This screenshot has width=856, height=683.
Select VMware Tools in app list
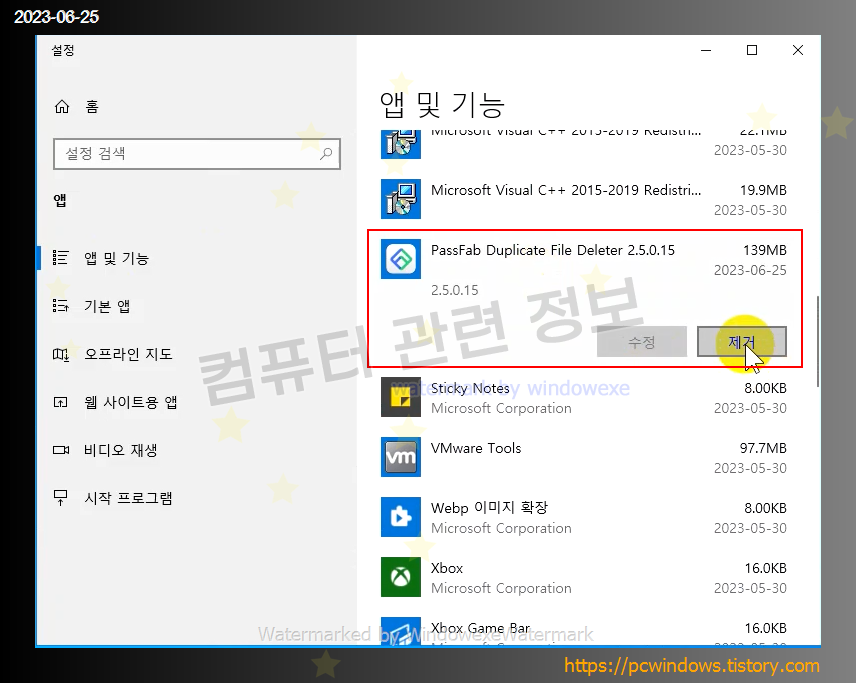[x=584, y=458]
